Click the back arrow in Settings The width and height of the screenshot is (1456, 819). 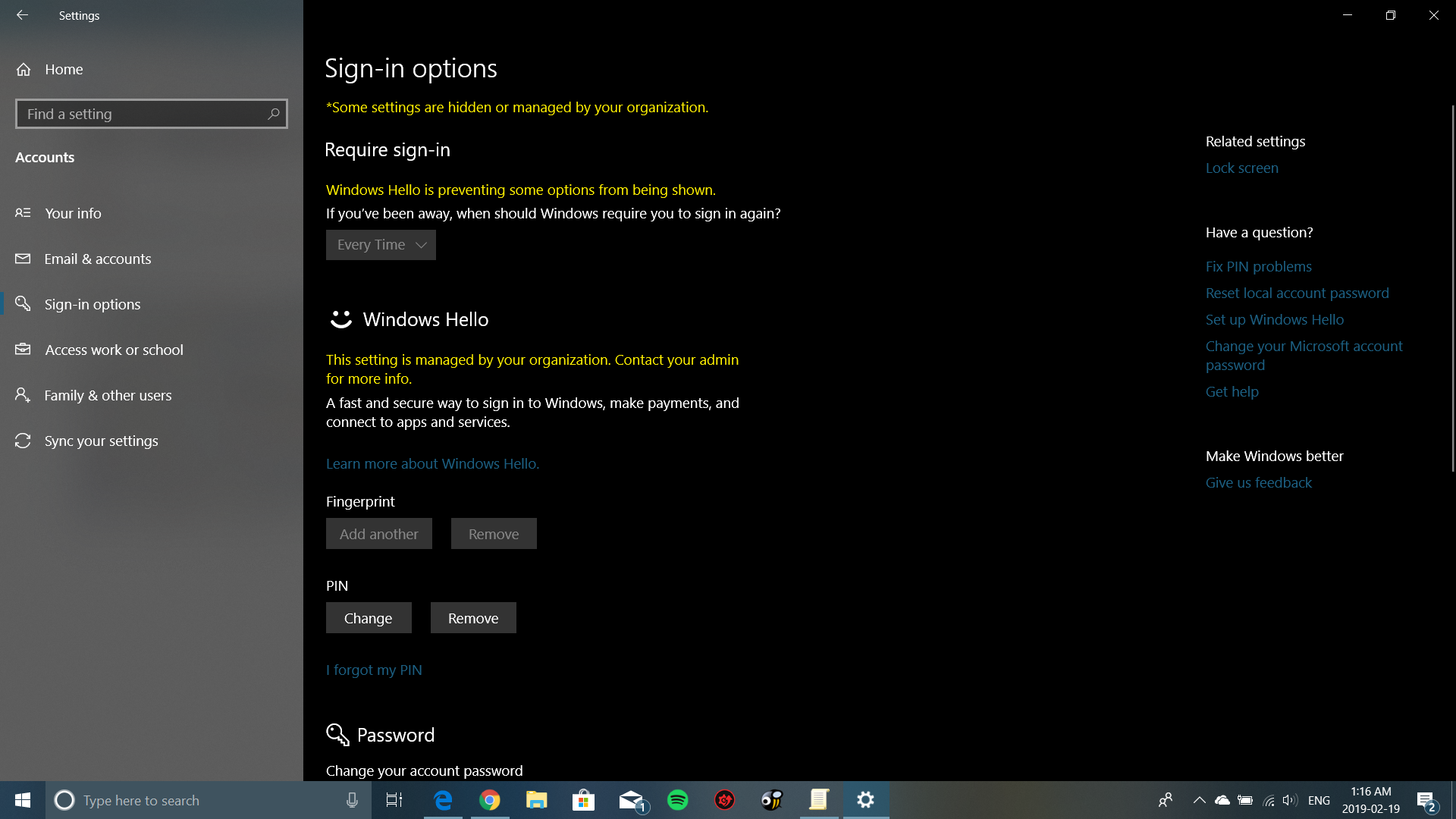click(x=22, y=15)
